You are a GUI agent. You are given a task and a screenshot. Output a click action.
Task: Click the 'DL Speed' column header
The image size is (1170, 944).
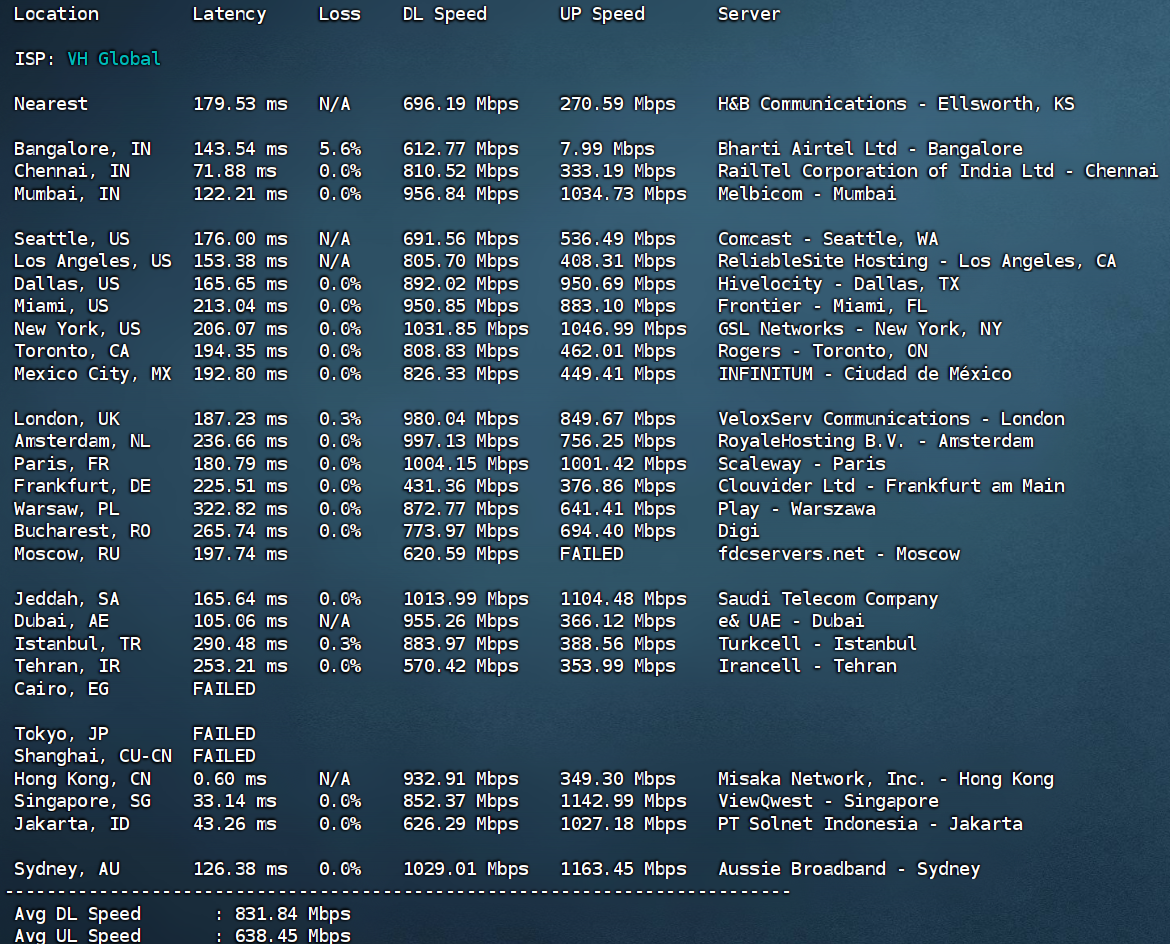pyautogui.click(x=445, y=14)
